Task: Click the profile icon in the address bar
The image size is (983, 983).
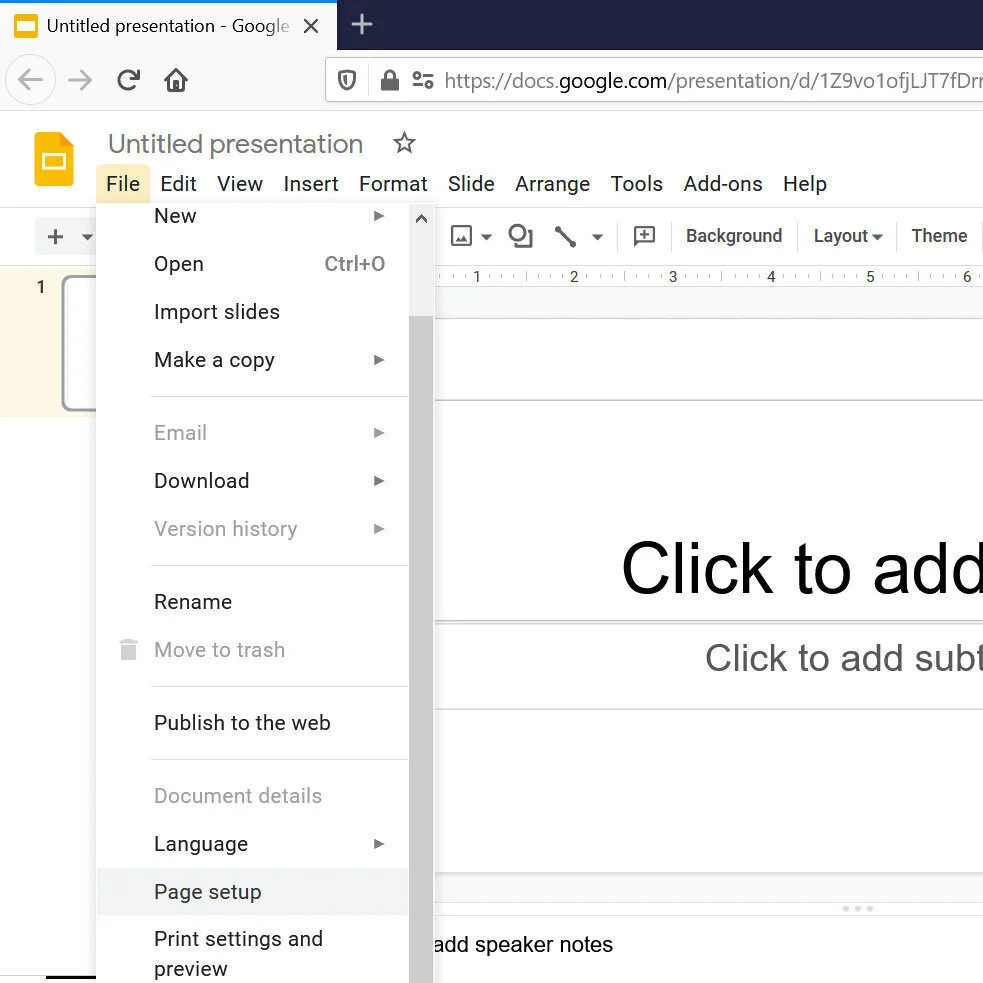Action: pyautogui.click(x=422, y=80)
